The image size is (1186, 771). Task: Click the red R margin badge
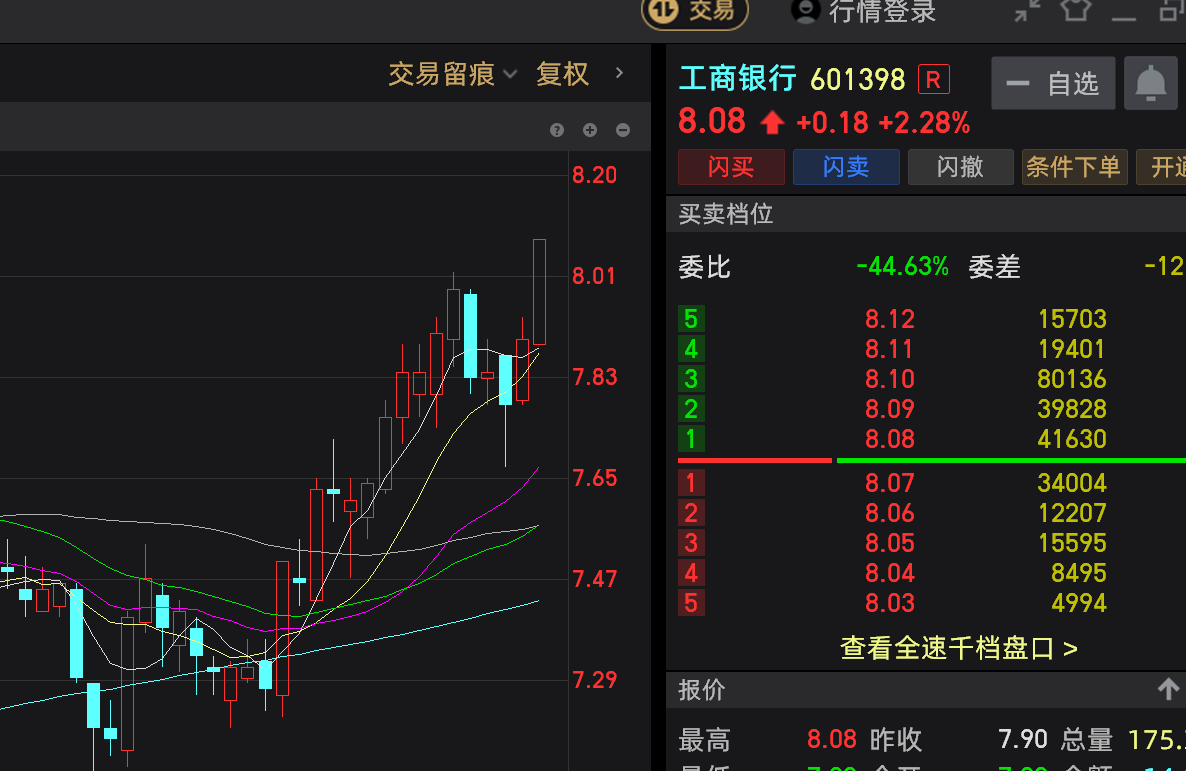[933, 79]
